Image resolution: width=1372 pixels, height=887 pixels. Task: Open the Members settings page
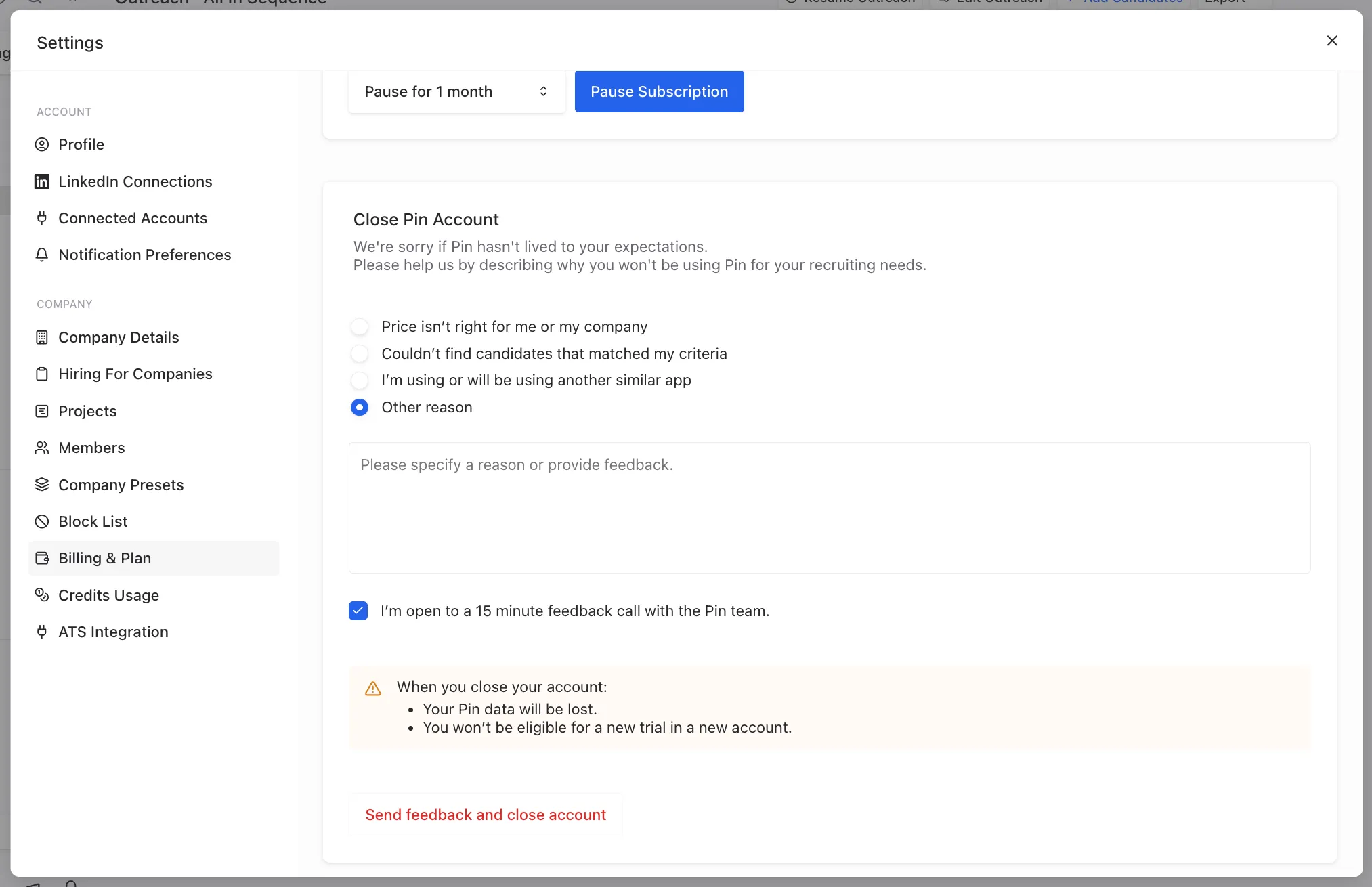click(154, 448)
